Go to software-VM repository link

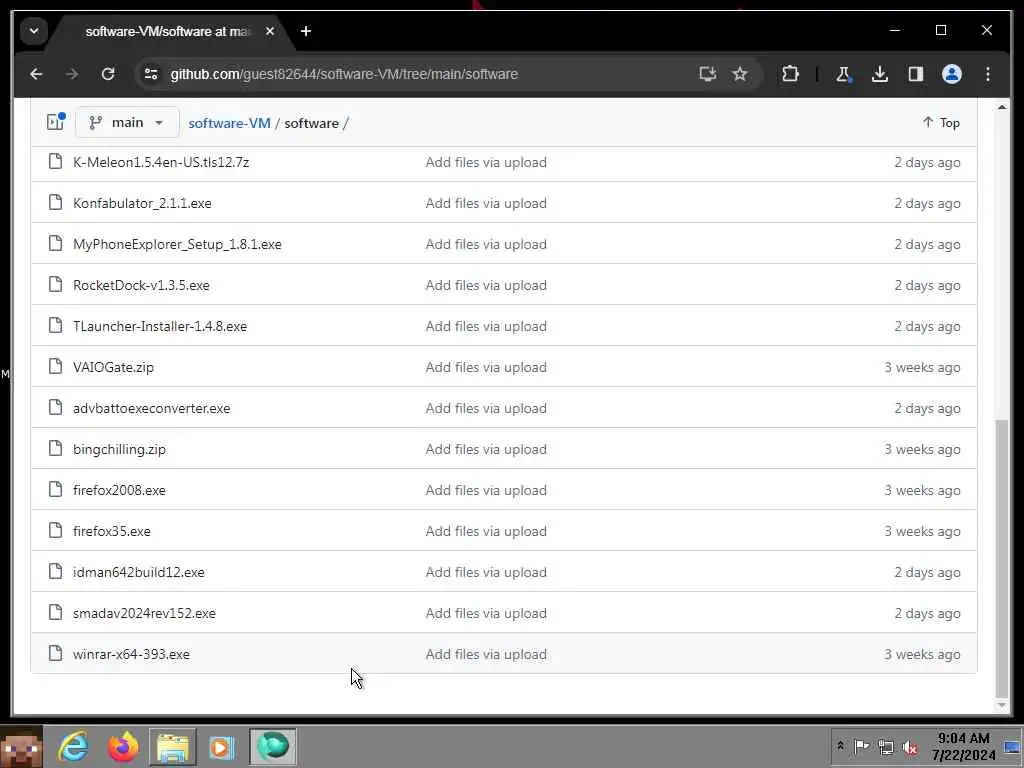click(x=229, y=123)
